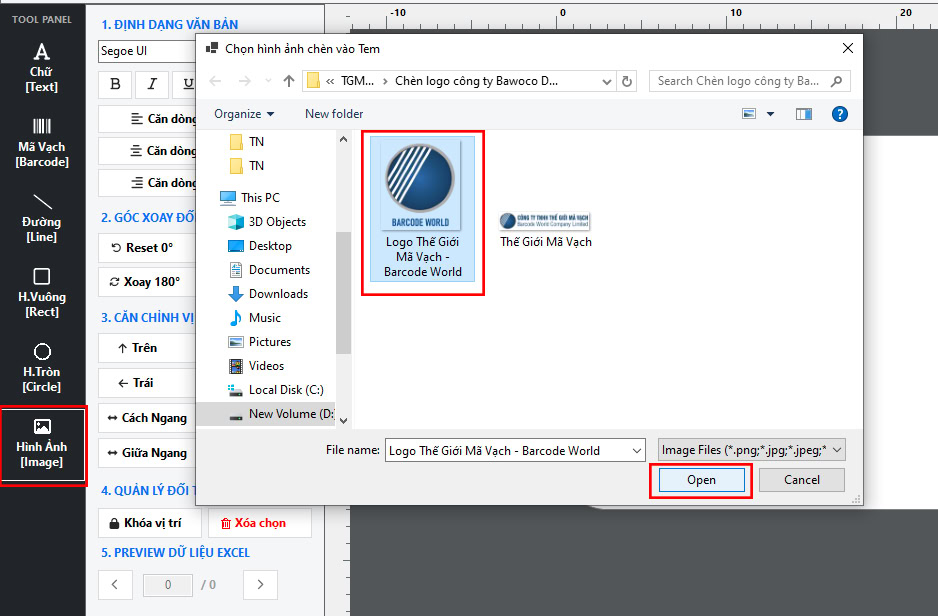938x616 pixels.
Task: Activate the Hình Ảnh [Image] tool
Action: (x=42, y=444)
